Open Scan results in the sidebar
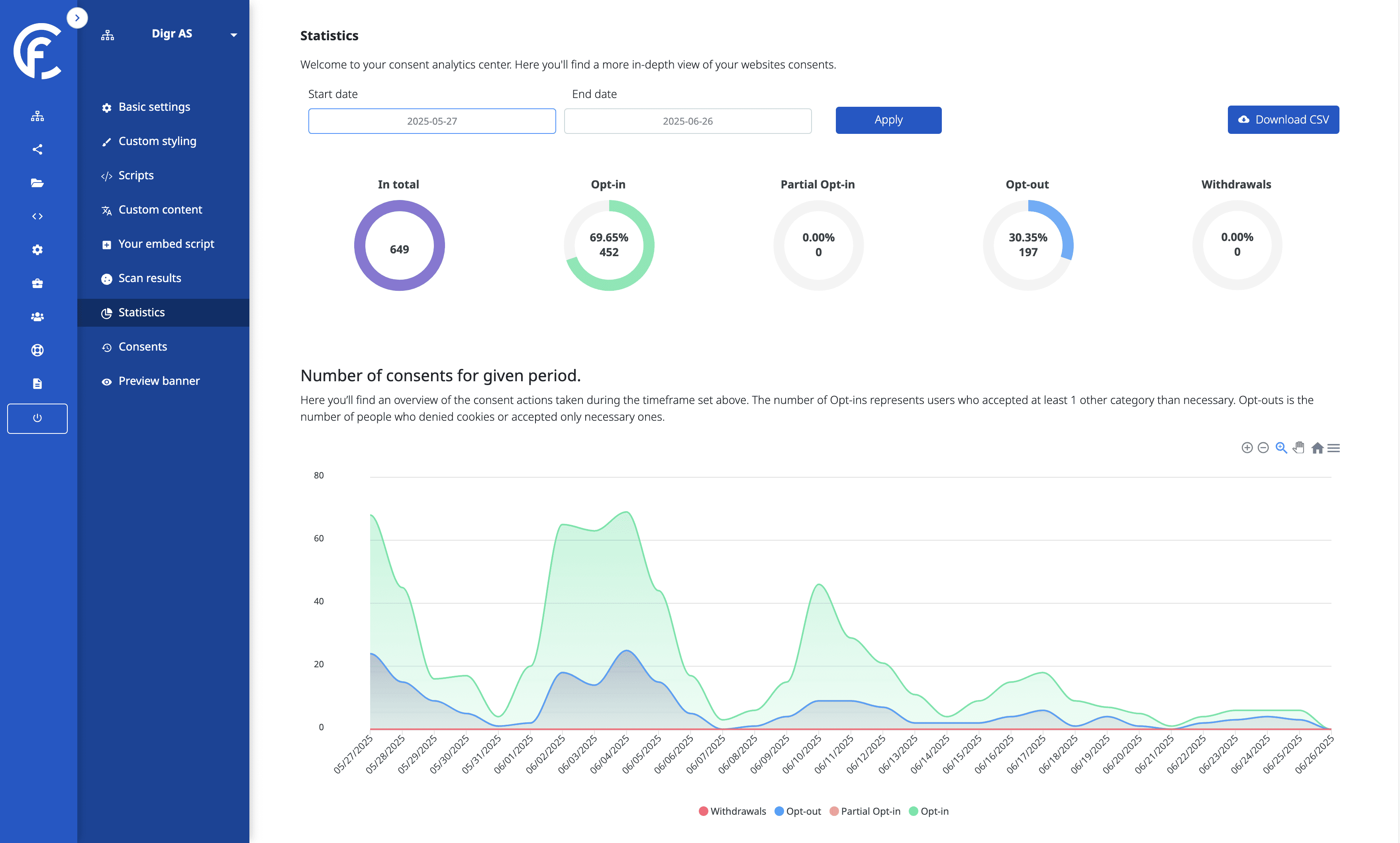This screenshot has height=843, width=1400. point(149,278)
